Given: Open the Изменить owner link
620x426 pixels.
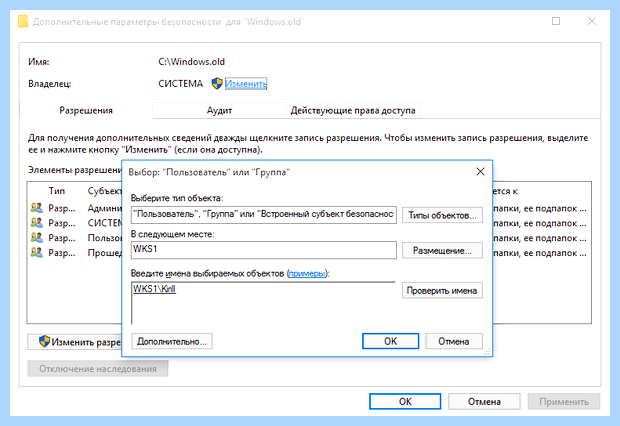Looking at the screenshot, I should pos(246,84).
